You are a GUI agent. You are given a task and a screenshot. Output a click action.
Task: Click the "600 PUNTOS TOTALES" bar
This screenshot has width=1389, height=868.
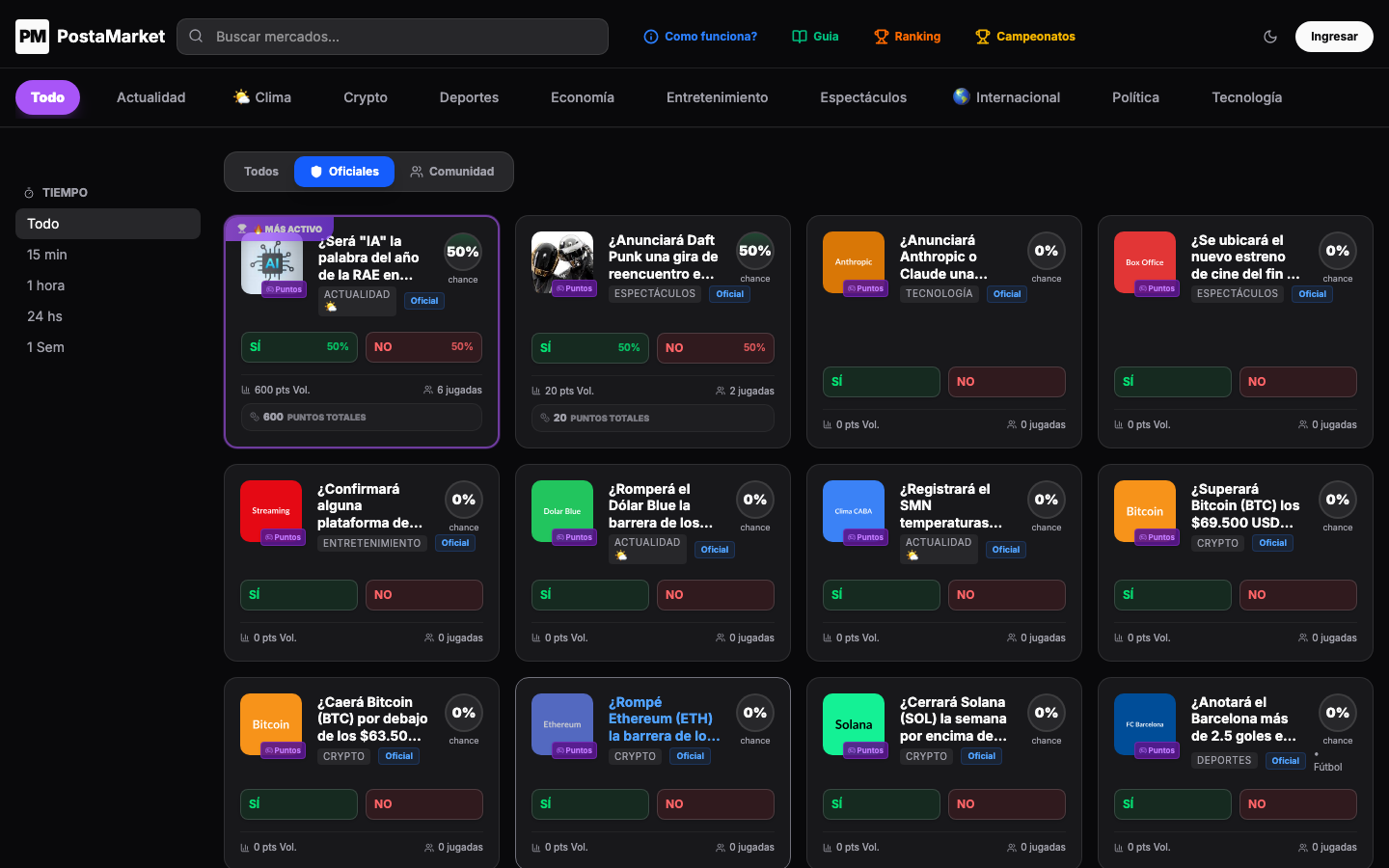tap(362, 418)
